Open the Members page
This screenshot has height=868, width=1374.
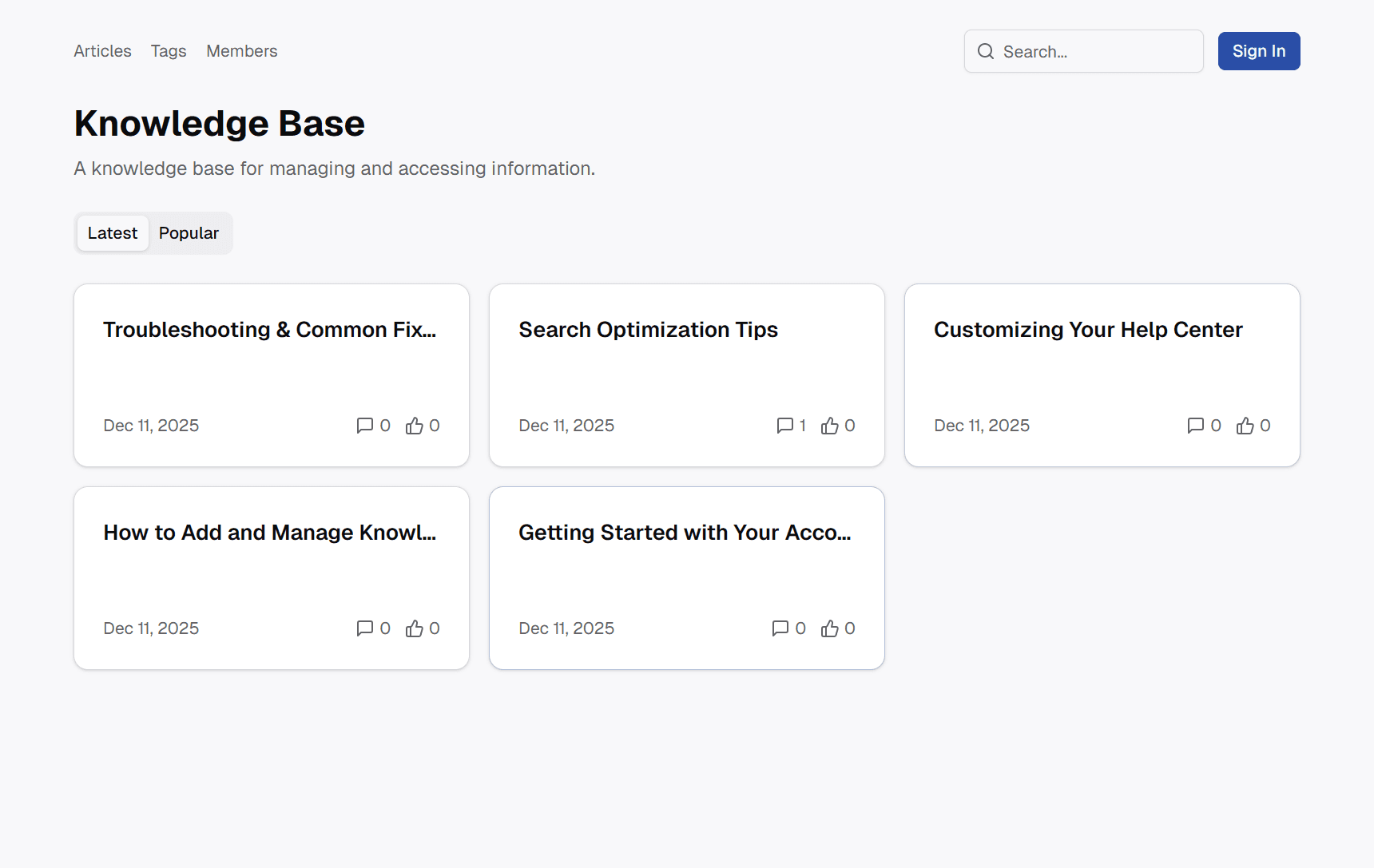coord(241,50)
